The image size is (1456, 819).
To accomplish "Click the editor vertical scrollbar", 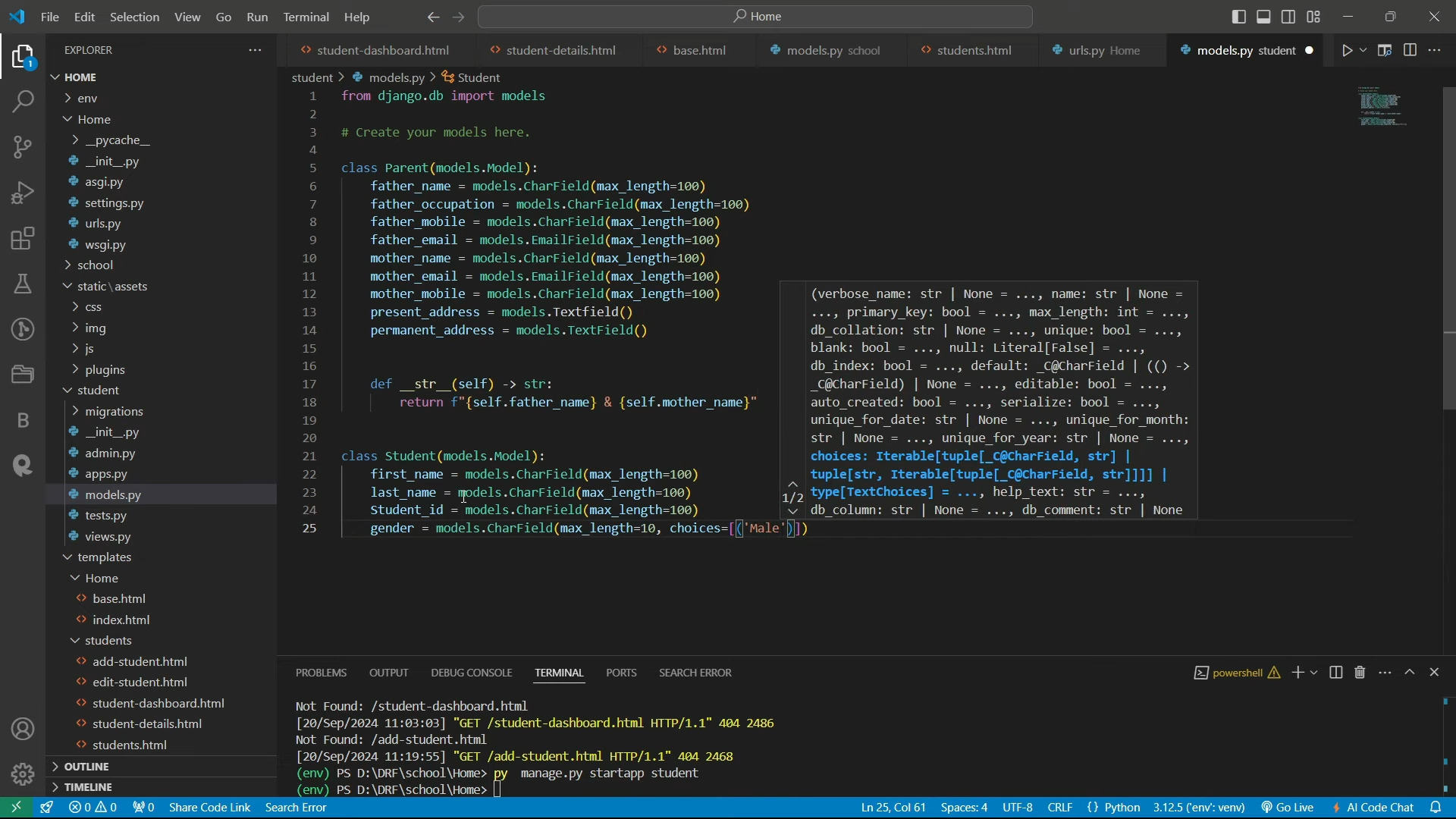I will pyautogui.click(x=1449, y=250).
